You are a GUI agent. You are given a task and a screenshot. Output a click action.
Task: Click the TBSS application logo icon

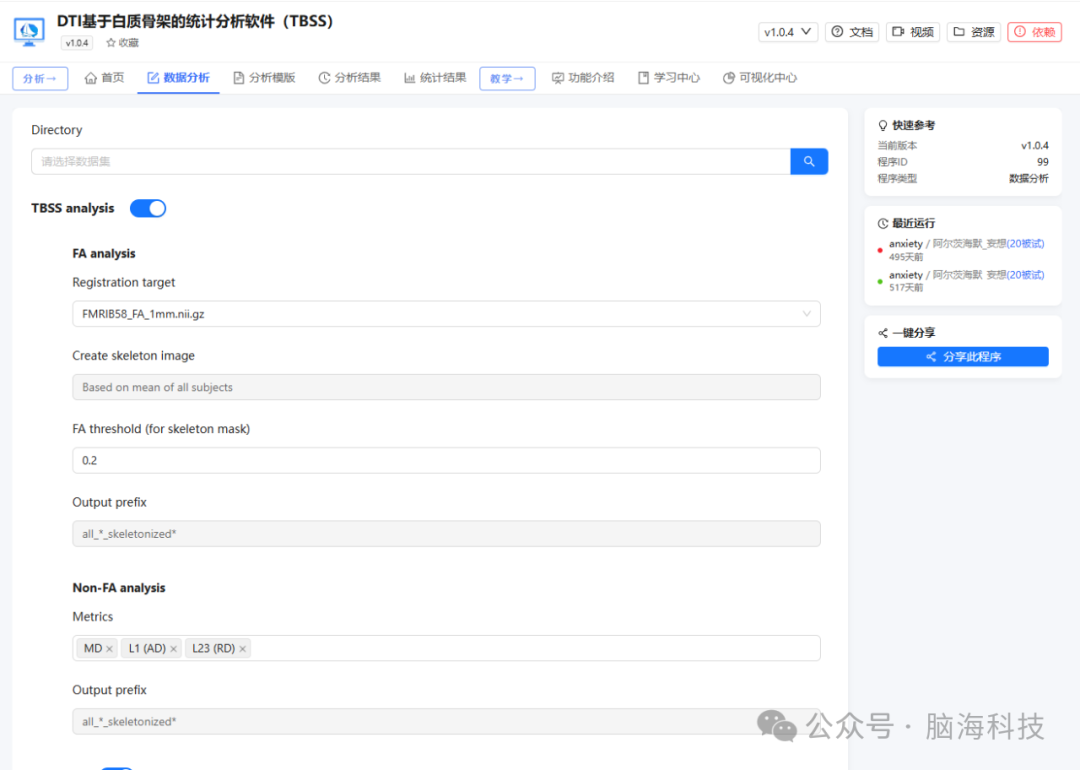coord(29,32)
